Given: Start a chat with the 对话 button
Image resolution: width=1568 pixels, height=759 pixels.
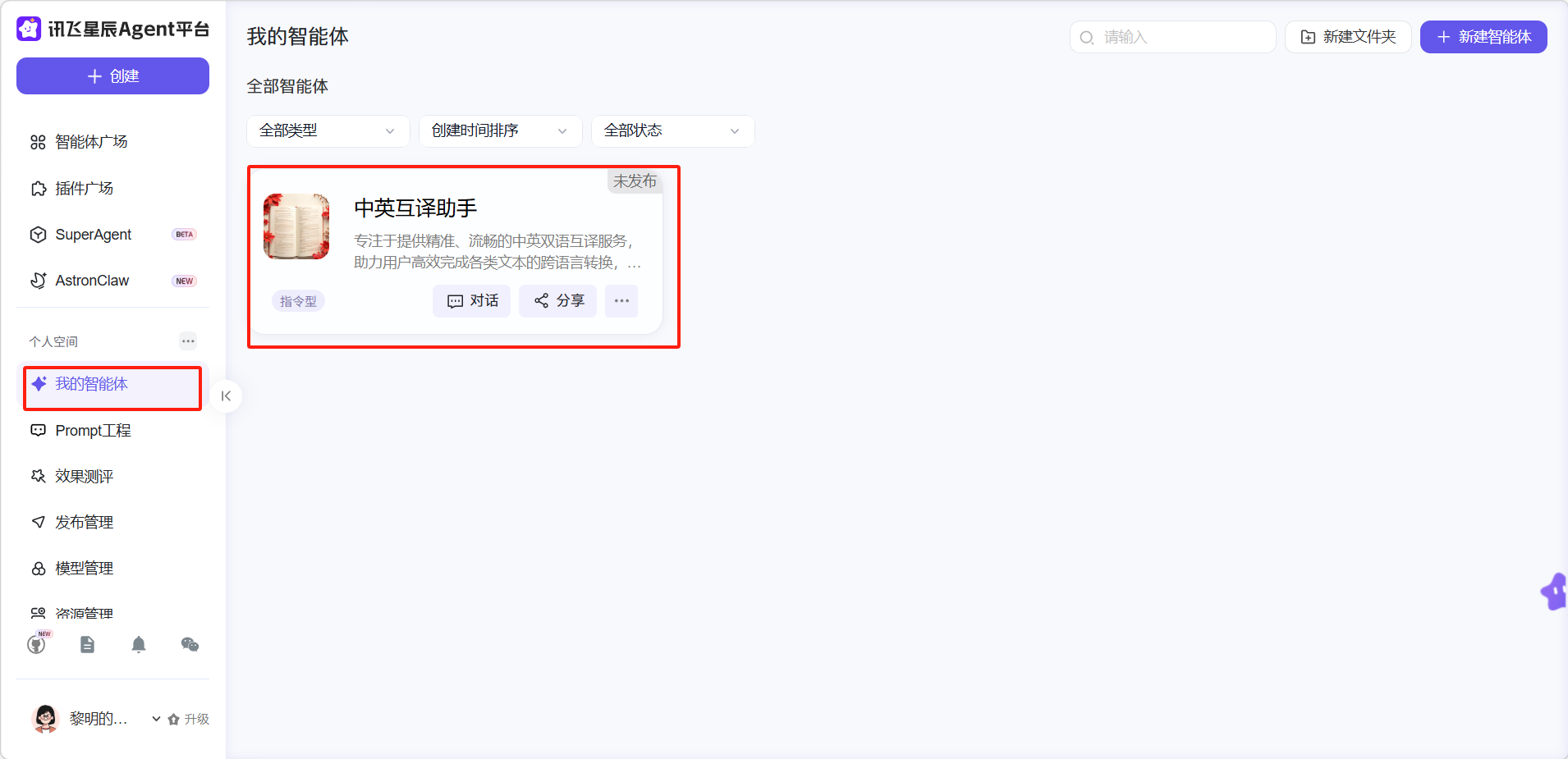Looking at the screenshot, I should [x=472, y=301].
